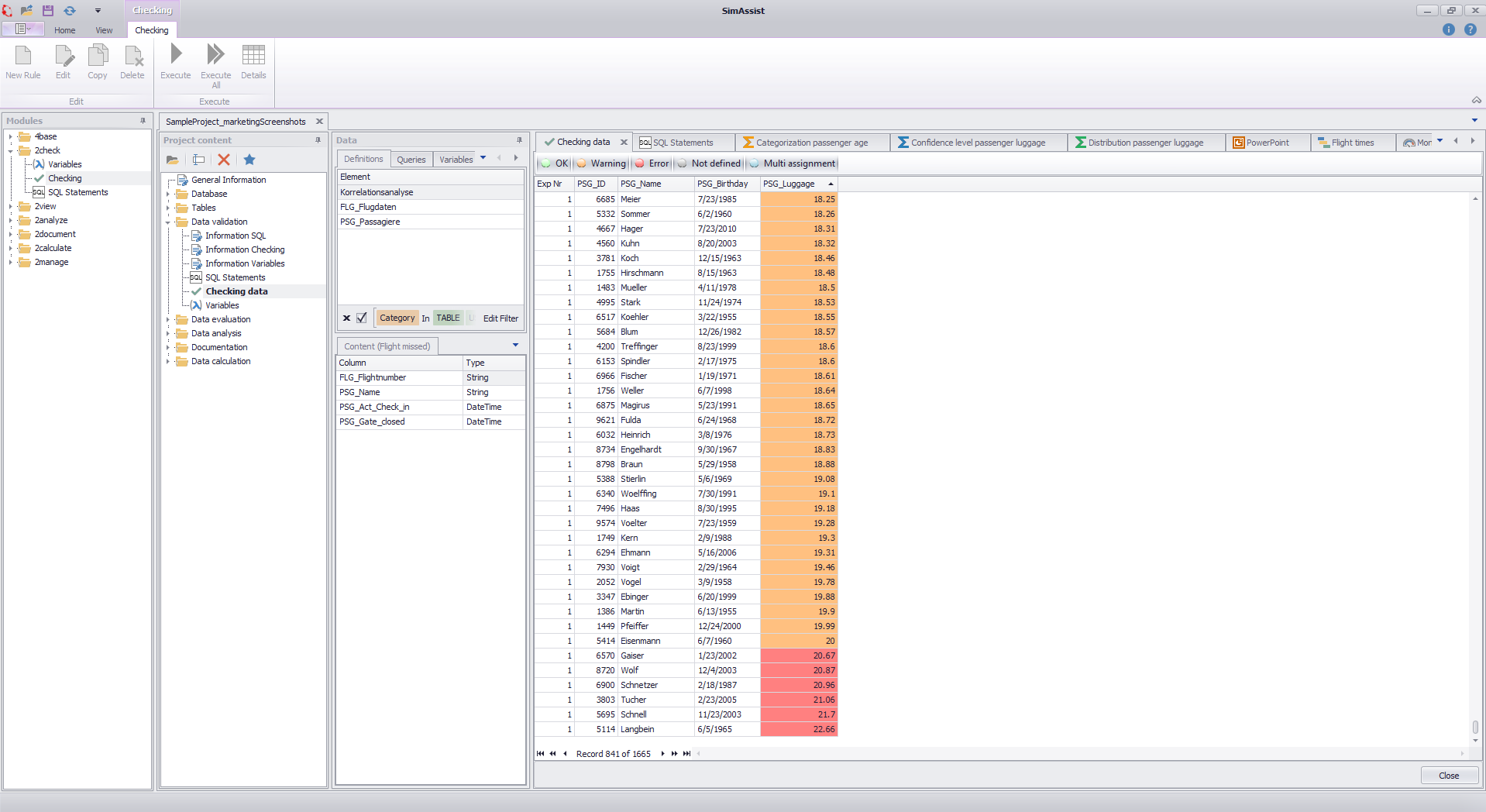Click the blue help question mark icon
Viewport: 1486px width, 812px height.
(1471, 29)
